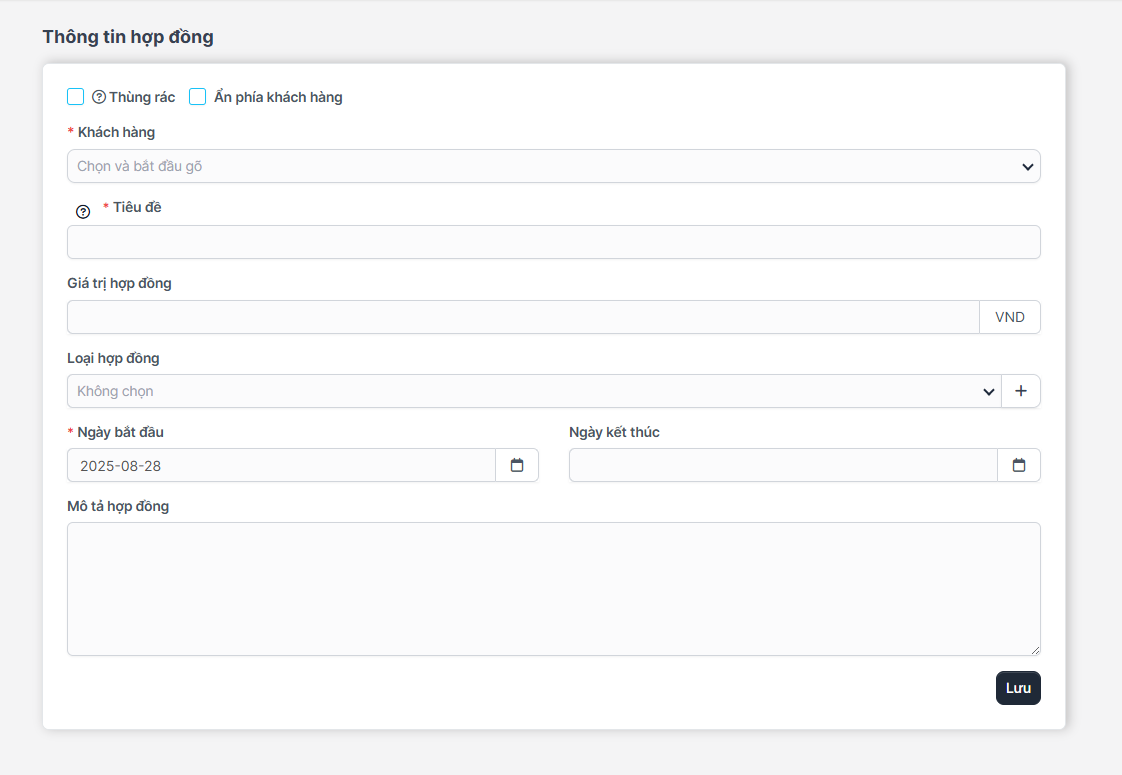Click the Loại hợp đồng chevron arrow
The width and height of the screenshot is (1122, 775).
pos(988,392)
